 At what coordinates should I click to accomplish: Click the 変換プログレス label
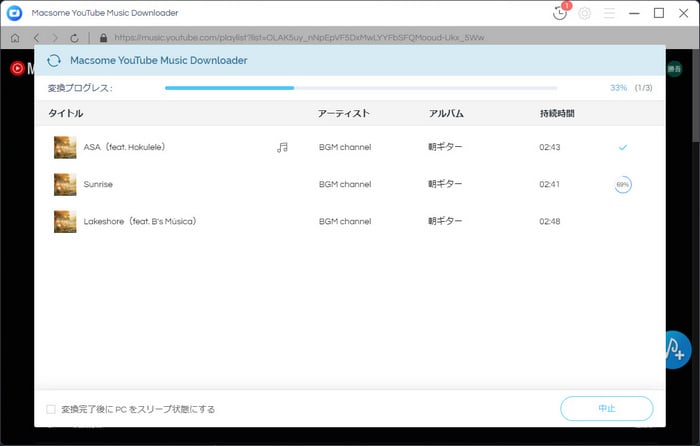click(x=80, y=88)
